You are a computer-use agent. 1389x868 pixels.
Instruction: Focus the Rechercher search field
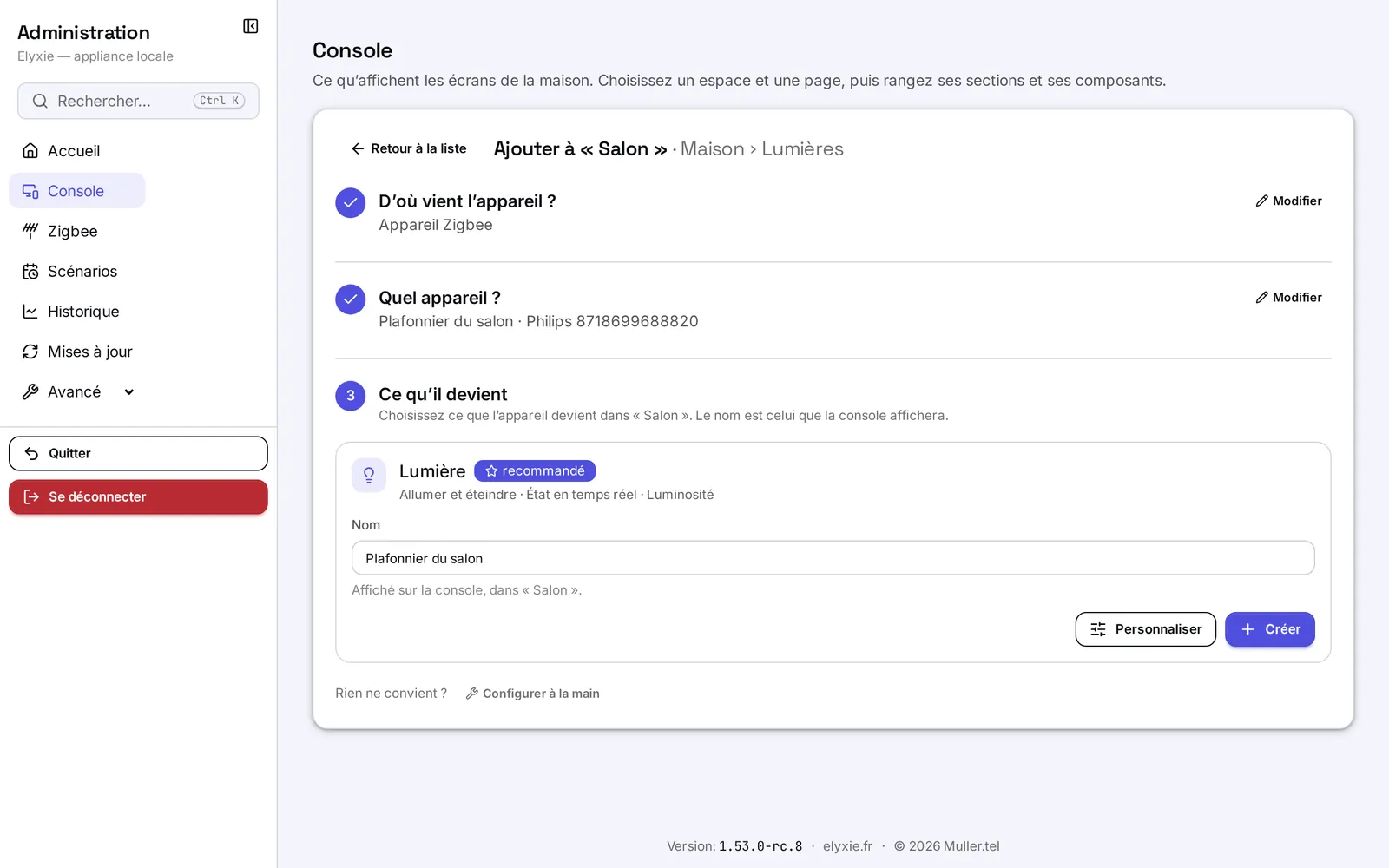[x=138, y=101]
